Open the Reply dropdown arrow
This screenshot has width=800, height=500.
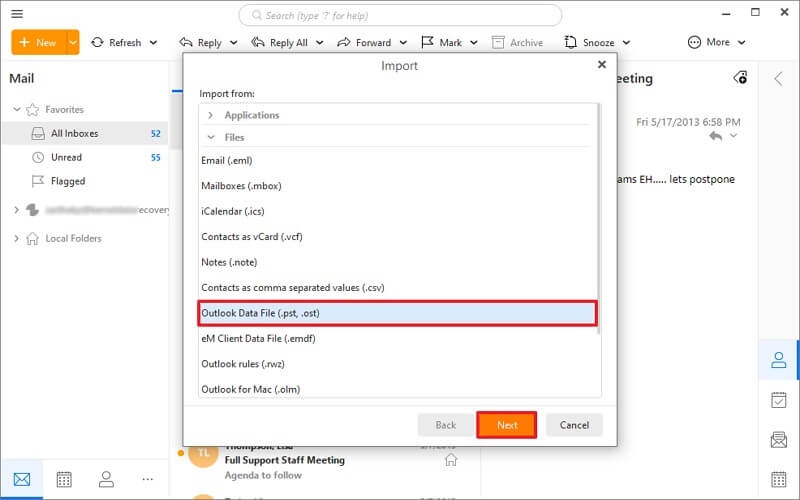(x=233, y=43)
